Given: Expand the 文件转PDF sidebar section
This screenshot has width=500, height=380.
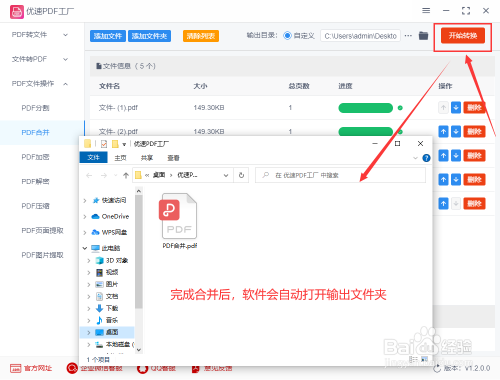Looking at the screenshot, I should (39, 59).
